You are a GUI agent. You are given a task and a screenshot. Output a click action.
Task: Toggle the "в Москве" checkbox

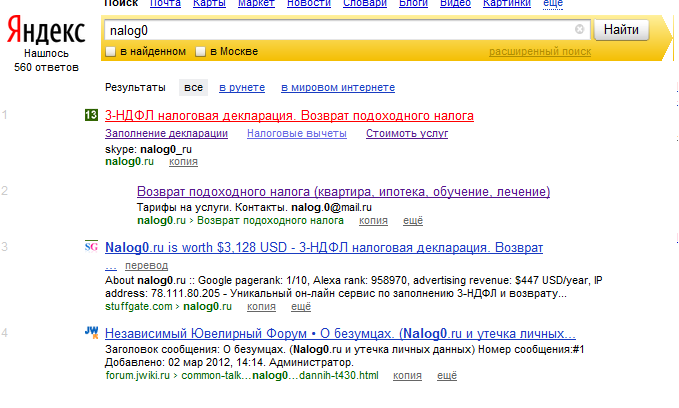point(201,51)
